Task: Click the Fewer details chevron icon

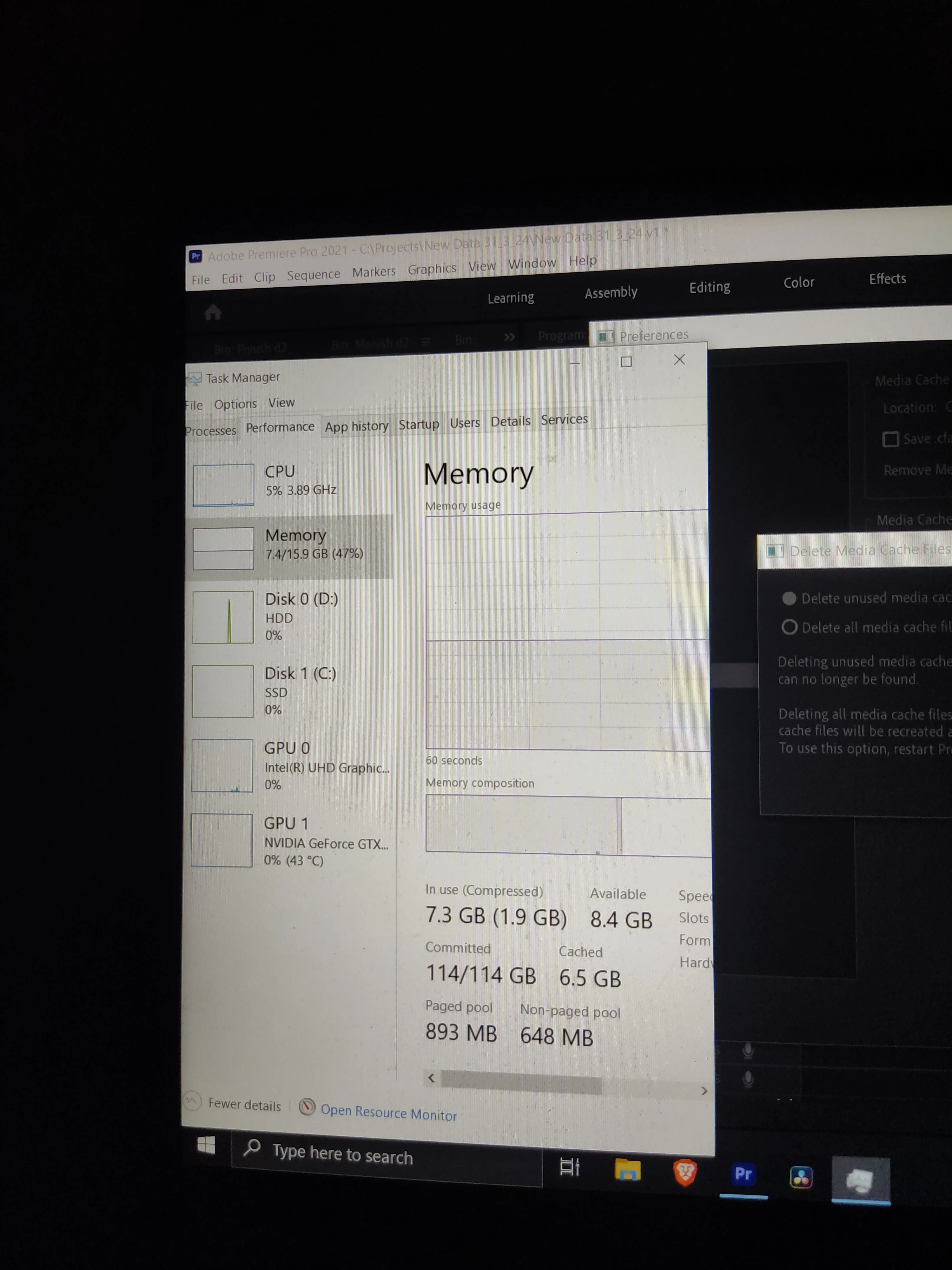Action: click(x=192, y=1101)
